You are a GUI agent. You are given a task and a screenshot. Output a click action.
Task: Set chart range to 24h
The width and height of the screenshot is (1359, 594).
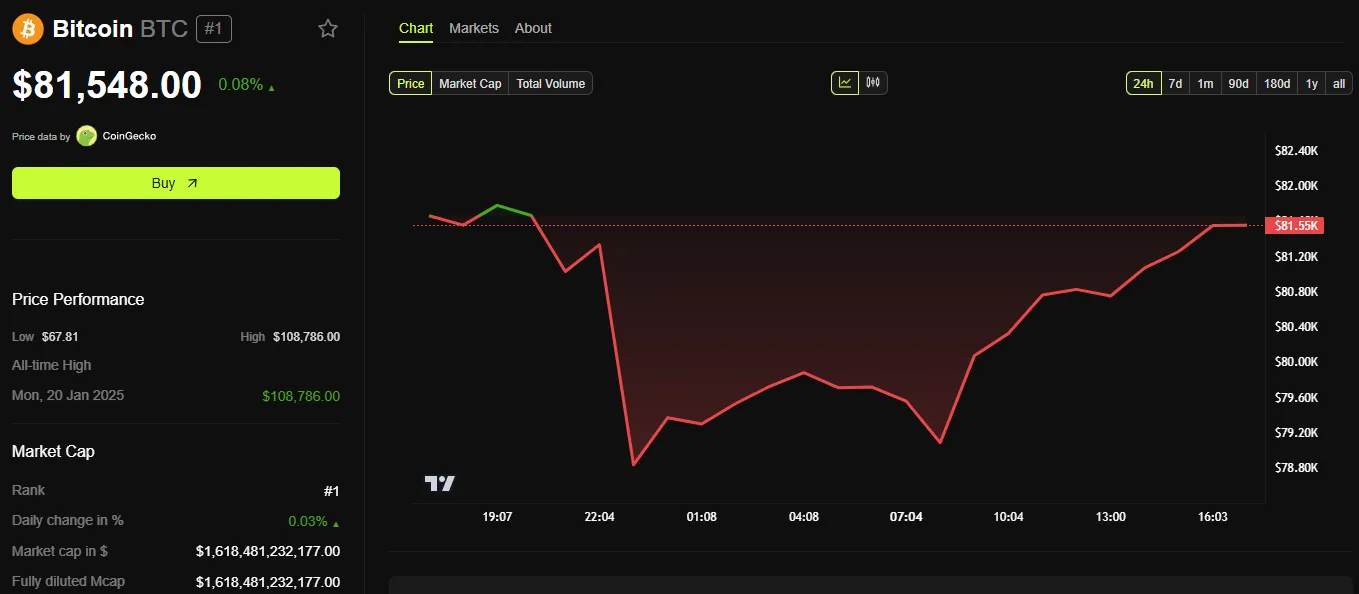click(1143, 83)
